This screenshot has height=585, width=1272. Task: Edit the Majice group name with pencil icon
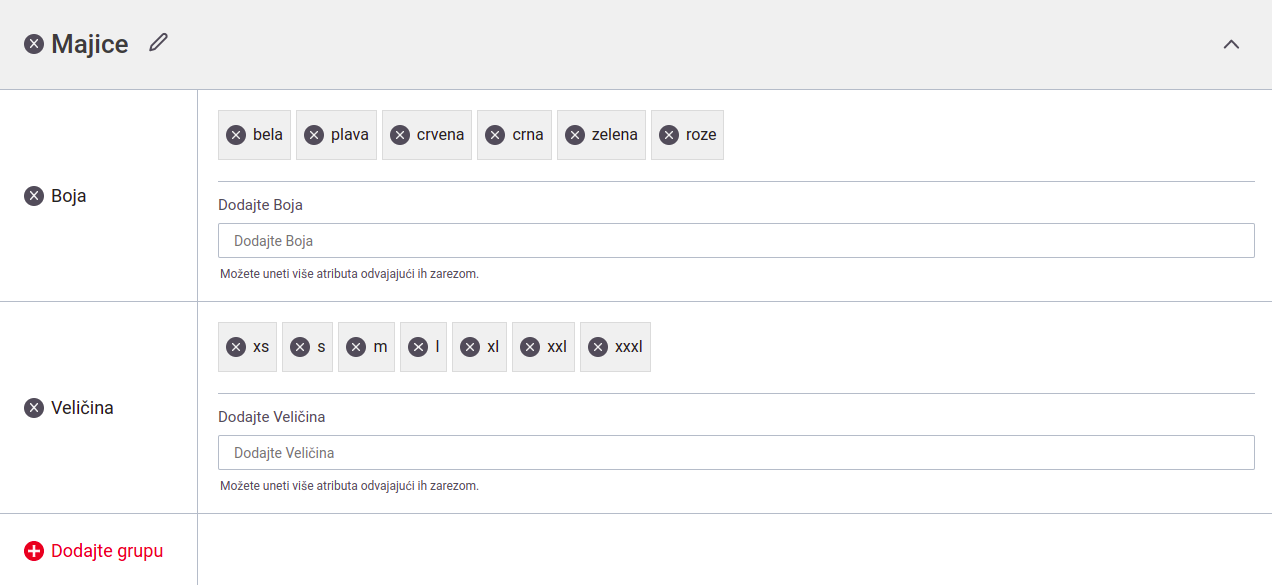coord(159,42)
